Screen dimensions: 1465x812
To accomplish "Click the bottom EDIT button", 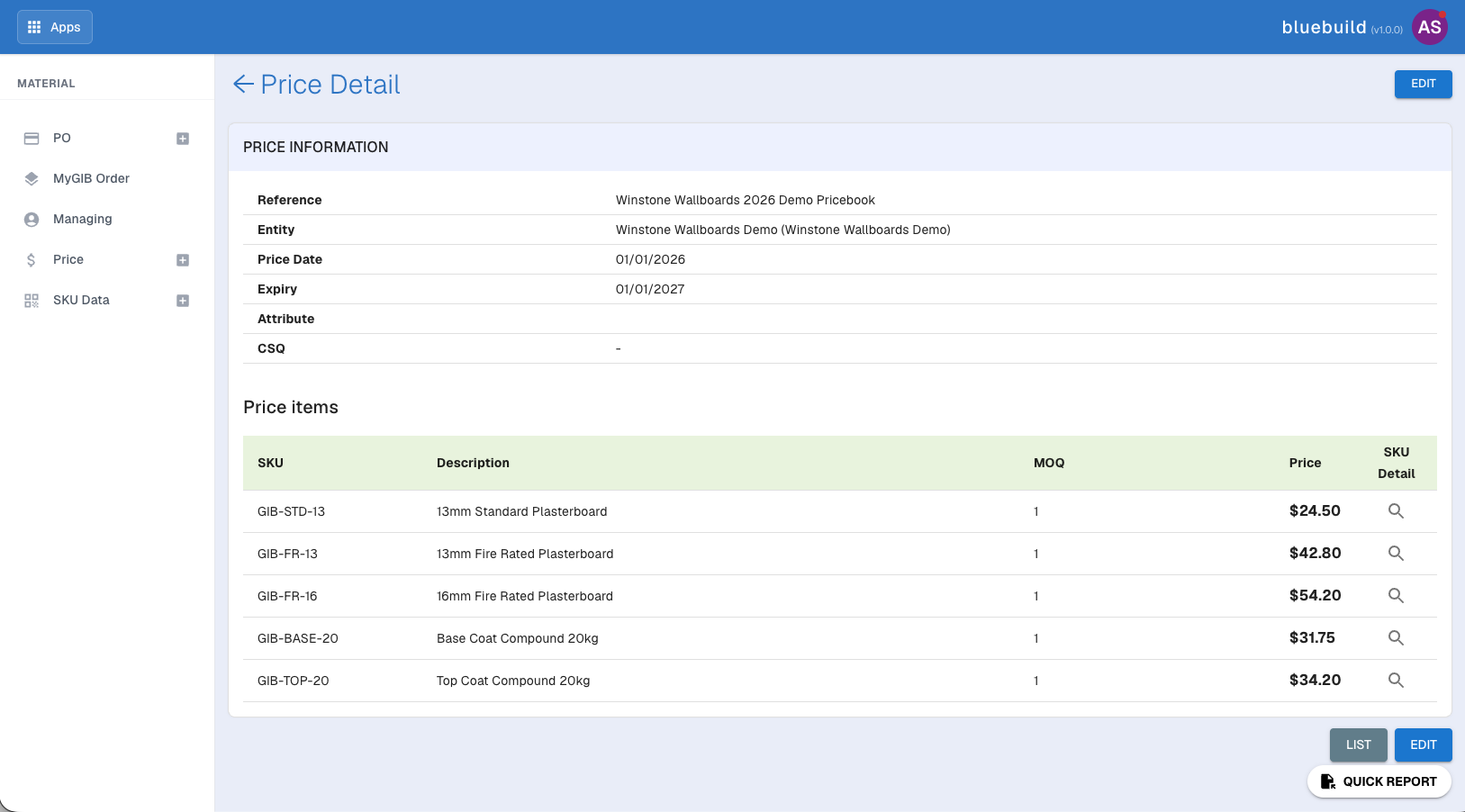I will tap(1423, 744).
